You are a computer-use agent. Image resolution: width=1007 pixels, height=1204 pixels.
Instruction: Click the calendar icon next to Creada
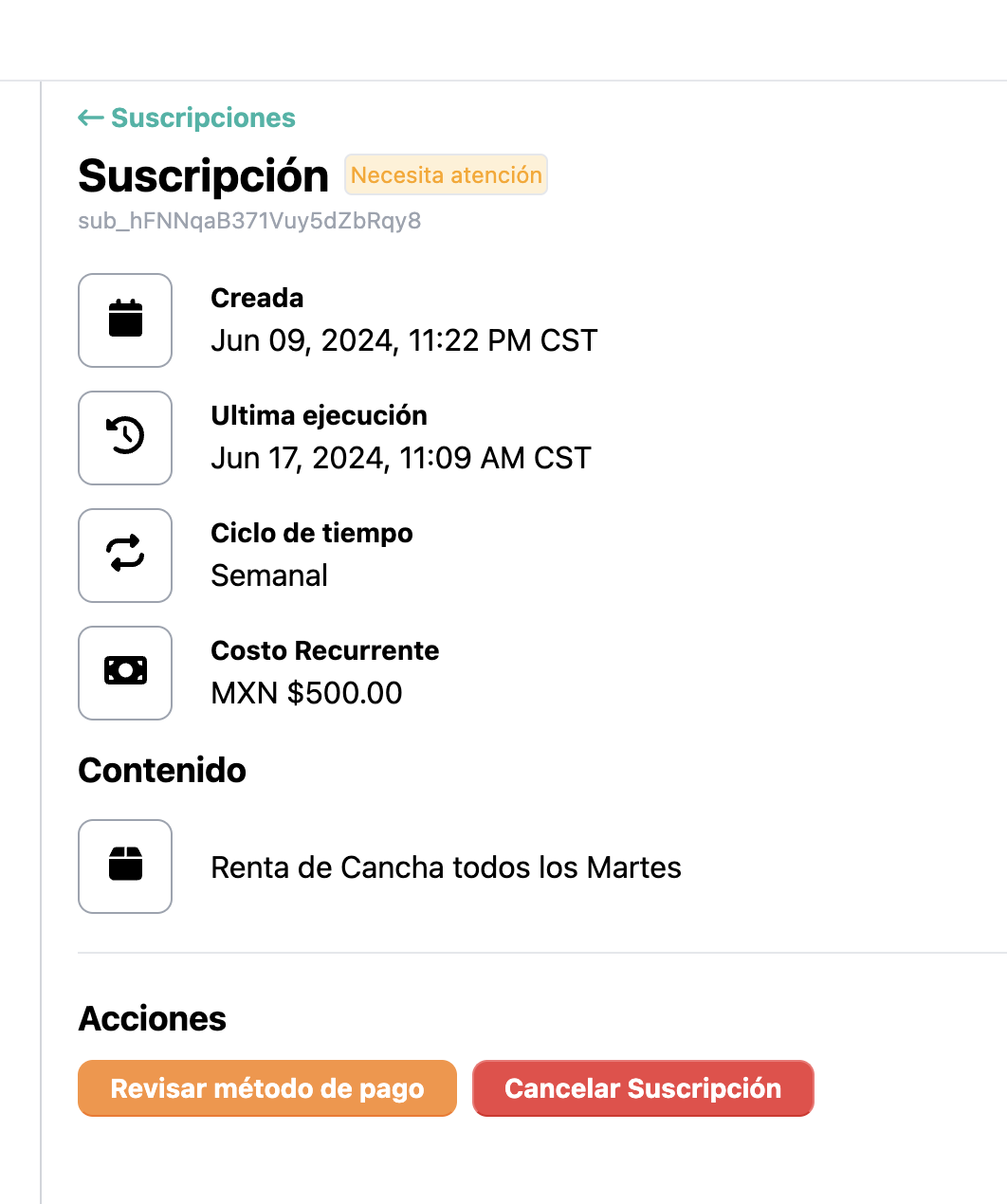tap(125, 319)
